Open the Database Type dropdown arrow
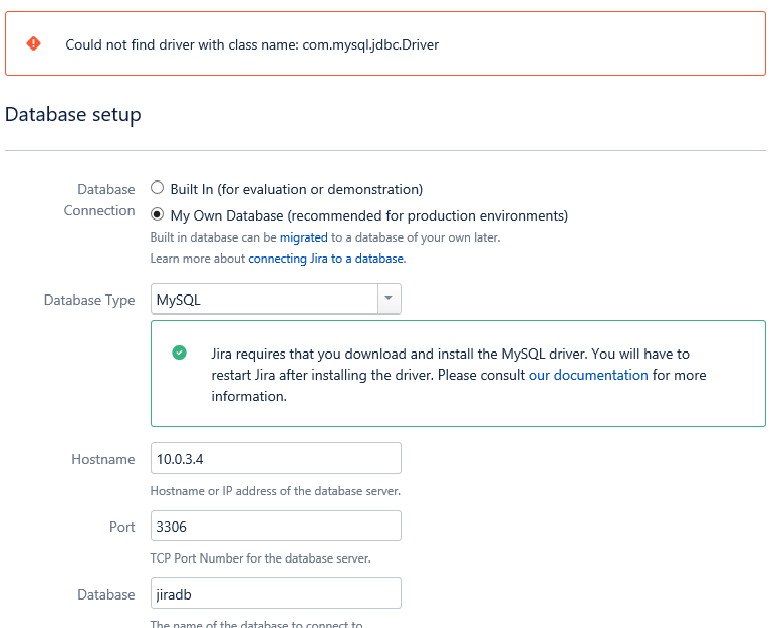Viewport: 775px width, 628px height. [389, 298]
